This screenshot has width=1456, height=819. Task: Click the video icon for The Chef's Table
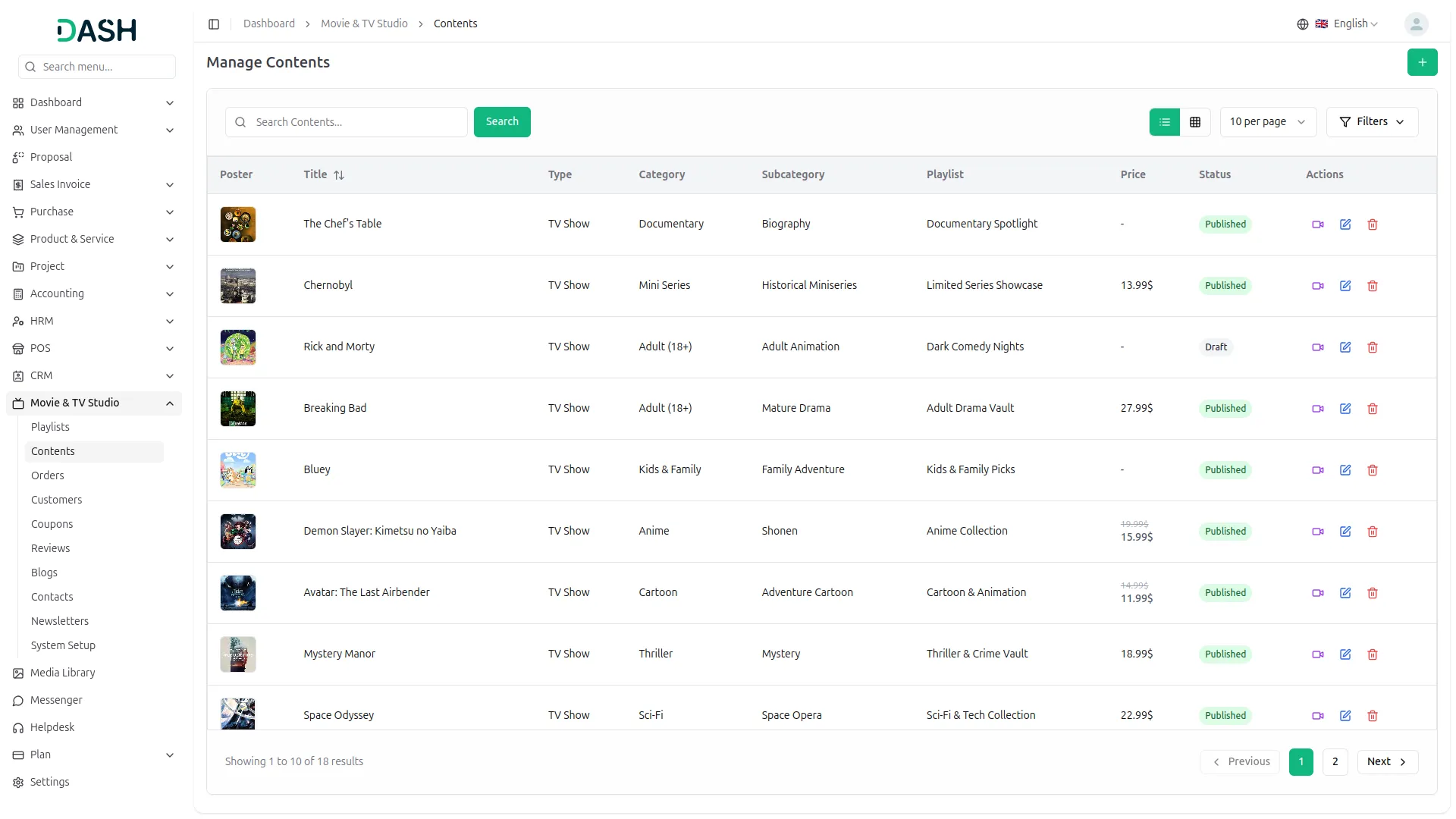tap(1318, 224)
